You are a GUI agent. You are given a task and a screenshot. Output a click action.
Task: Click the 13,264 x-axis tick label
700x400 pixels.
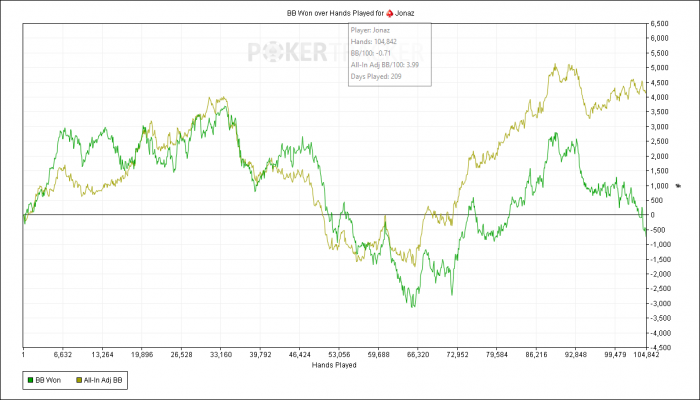[x=102, y=355]
